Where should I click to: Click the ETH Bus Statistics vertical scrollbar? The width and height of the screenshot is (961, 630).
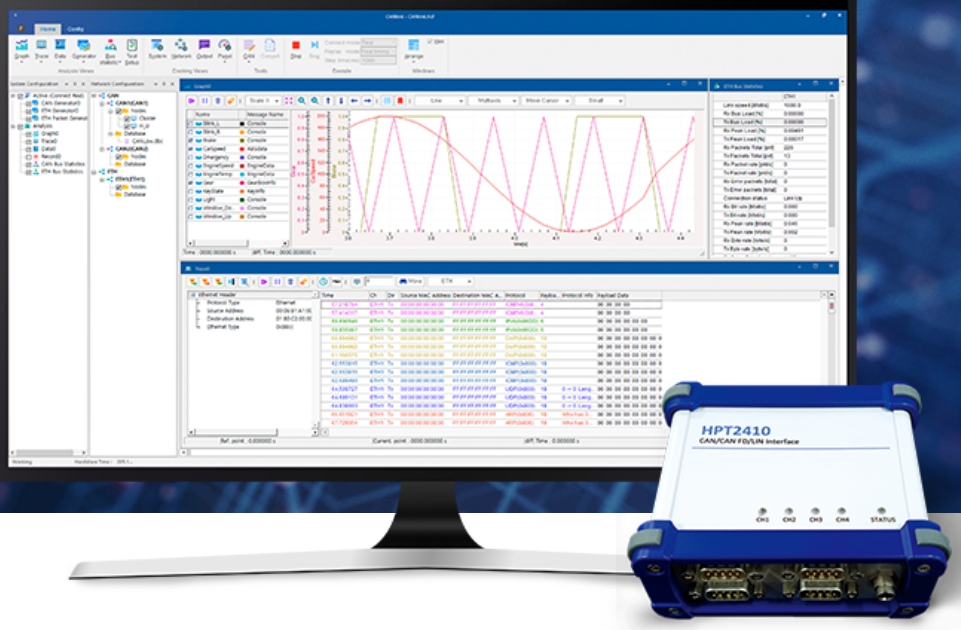[832, 174]
